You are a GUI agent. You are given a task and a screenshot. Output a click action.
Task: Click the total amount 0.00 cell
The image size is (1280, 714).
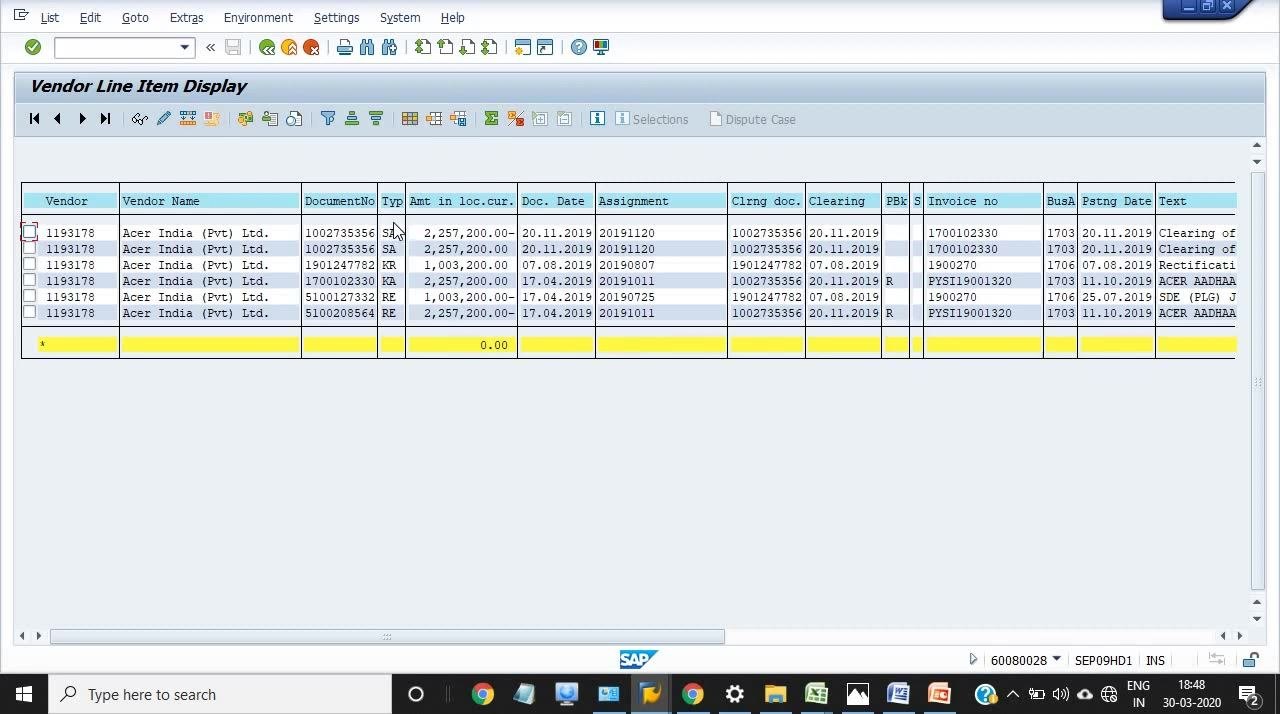point(461,345)
